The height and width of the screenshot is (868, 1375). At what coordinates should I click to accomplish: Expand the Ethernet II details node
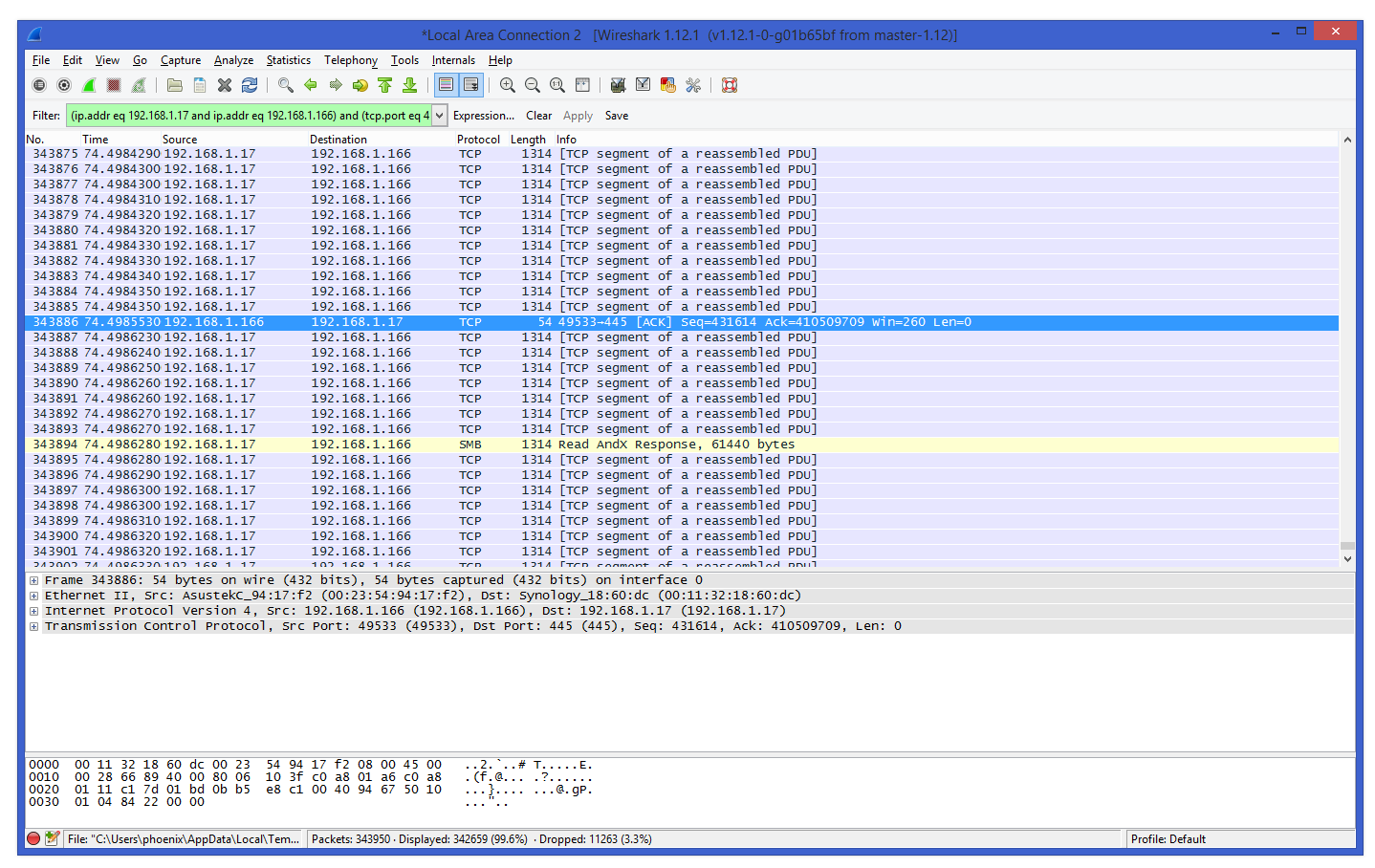33,596
